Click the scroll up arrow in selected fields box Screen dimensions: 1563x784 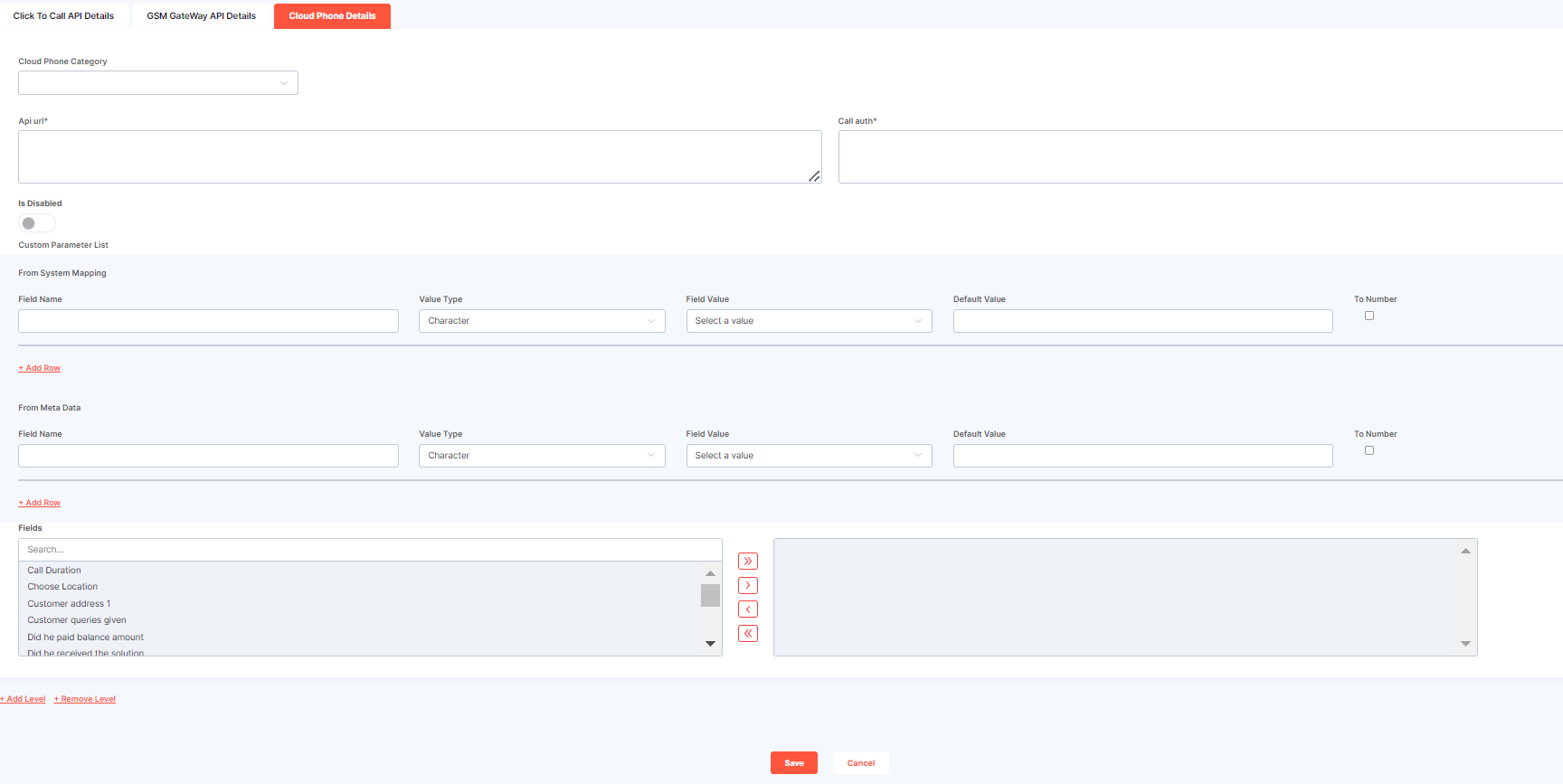click(1465, 551)
